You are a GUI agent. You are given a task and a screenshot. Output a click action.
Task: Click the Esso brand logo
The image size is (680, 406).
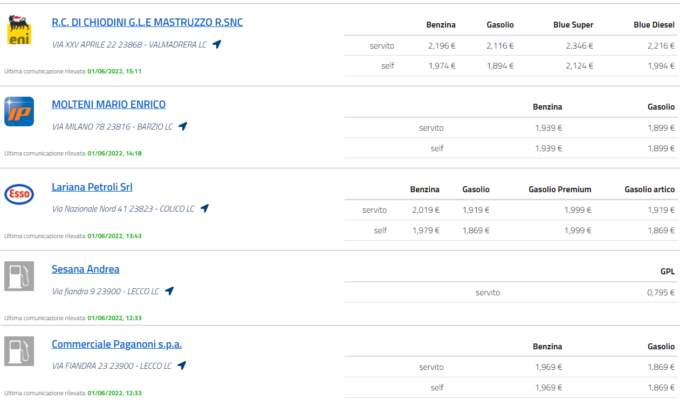(x=20, y=194)
